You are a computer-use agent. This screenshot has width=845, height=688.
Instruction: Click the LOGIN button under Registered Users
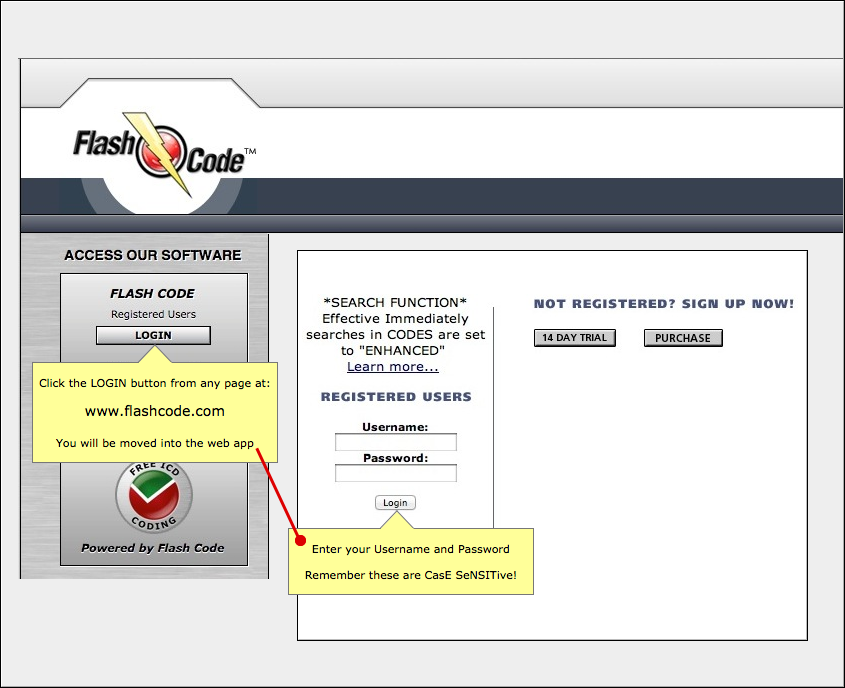153,335
